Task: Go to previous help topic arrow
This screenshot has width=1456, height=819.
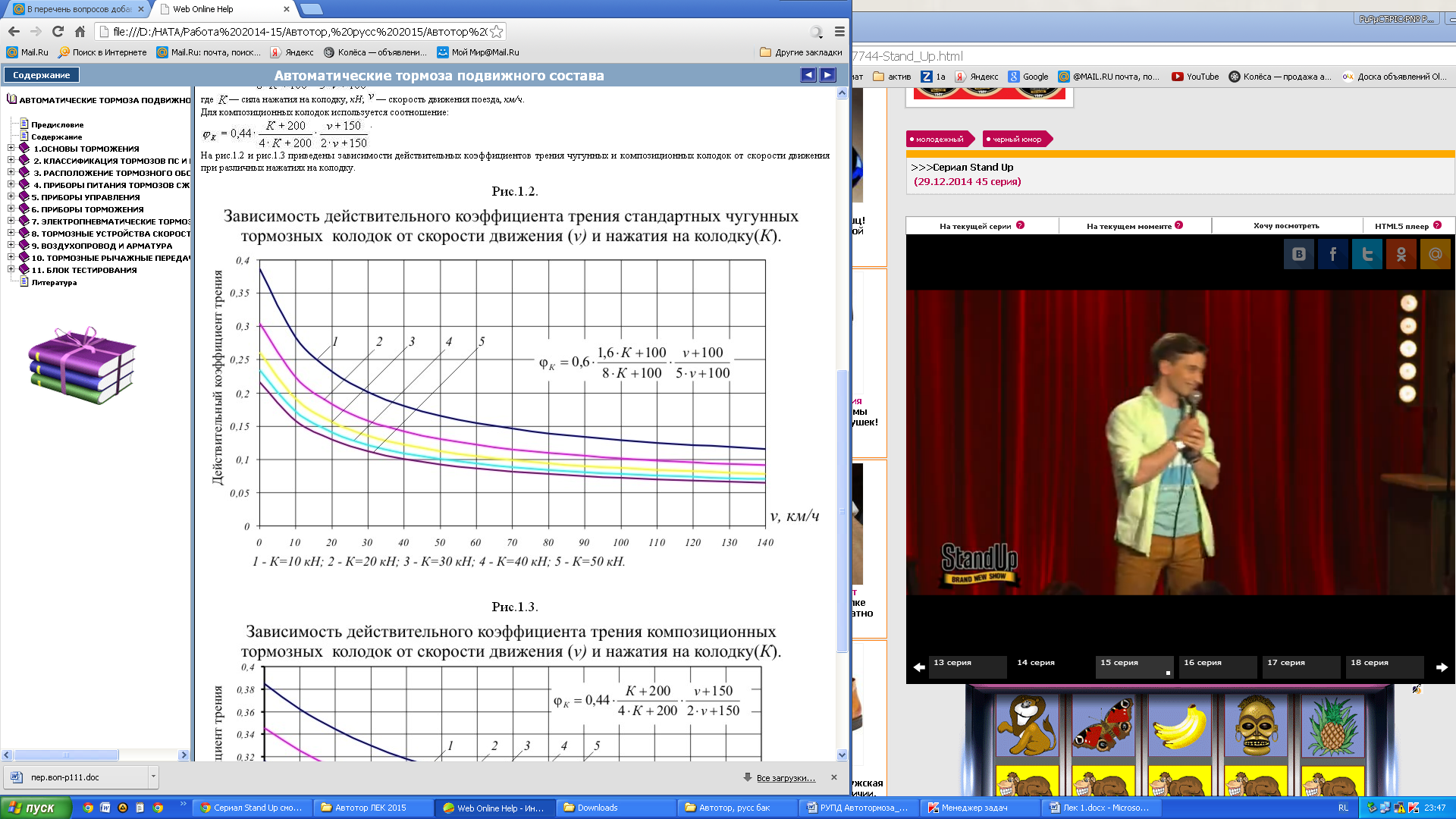Action: click(x=808, y=75)
